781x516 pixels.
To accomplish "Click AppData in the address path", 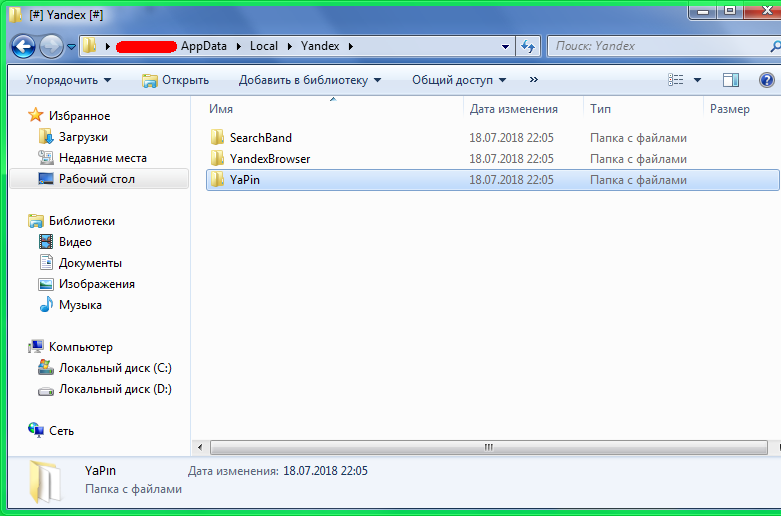I will click(204, 46).
